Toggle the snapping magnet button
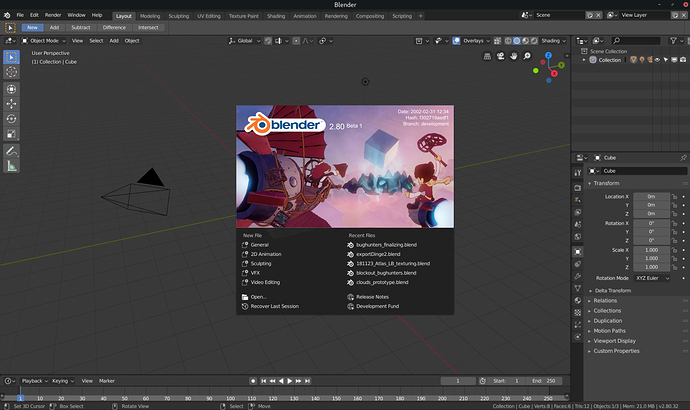This screenshot has height=410, width=690. click(268, 40)
